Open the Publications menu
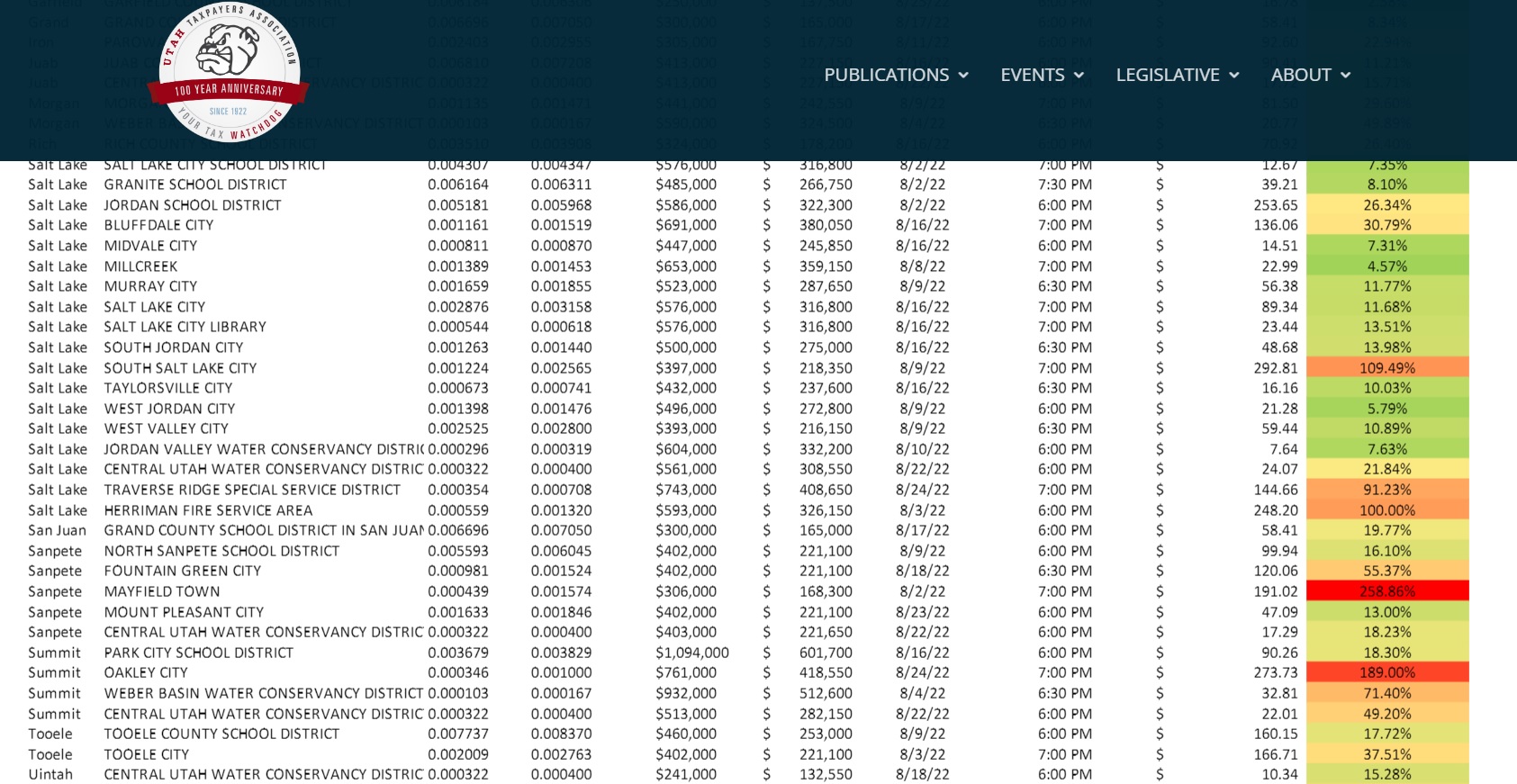 click(x=886, y=76)
